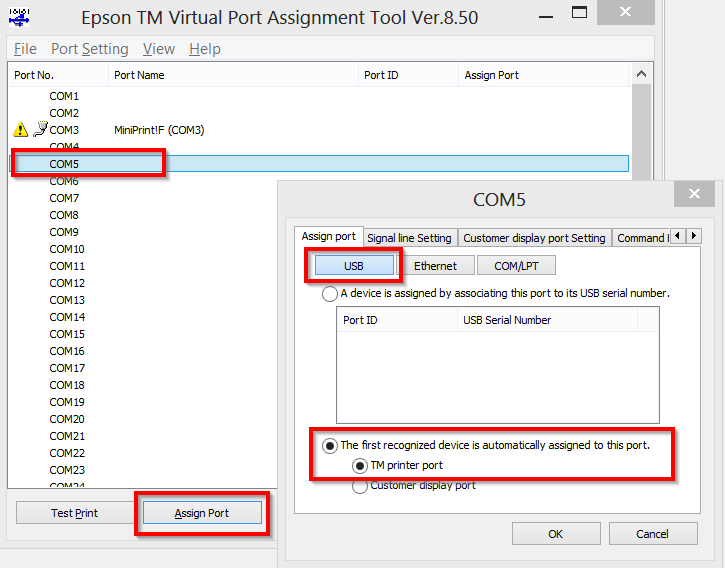This screenshot has height=568, width=725.
Task: Select associate by USB serial number option
Action: coord(330,294)
